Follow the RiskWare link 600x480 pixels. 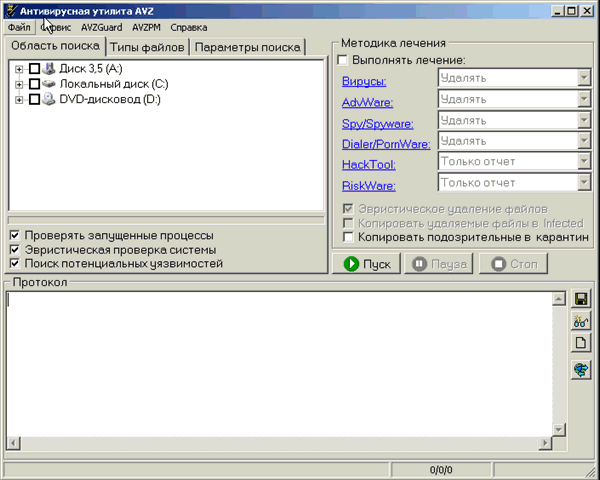[369, 186]
